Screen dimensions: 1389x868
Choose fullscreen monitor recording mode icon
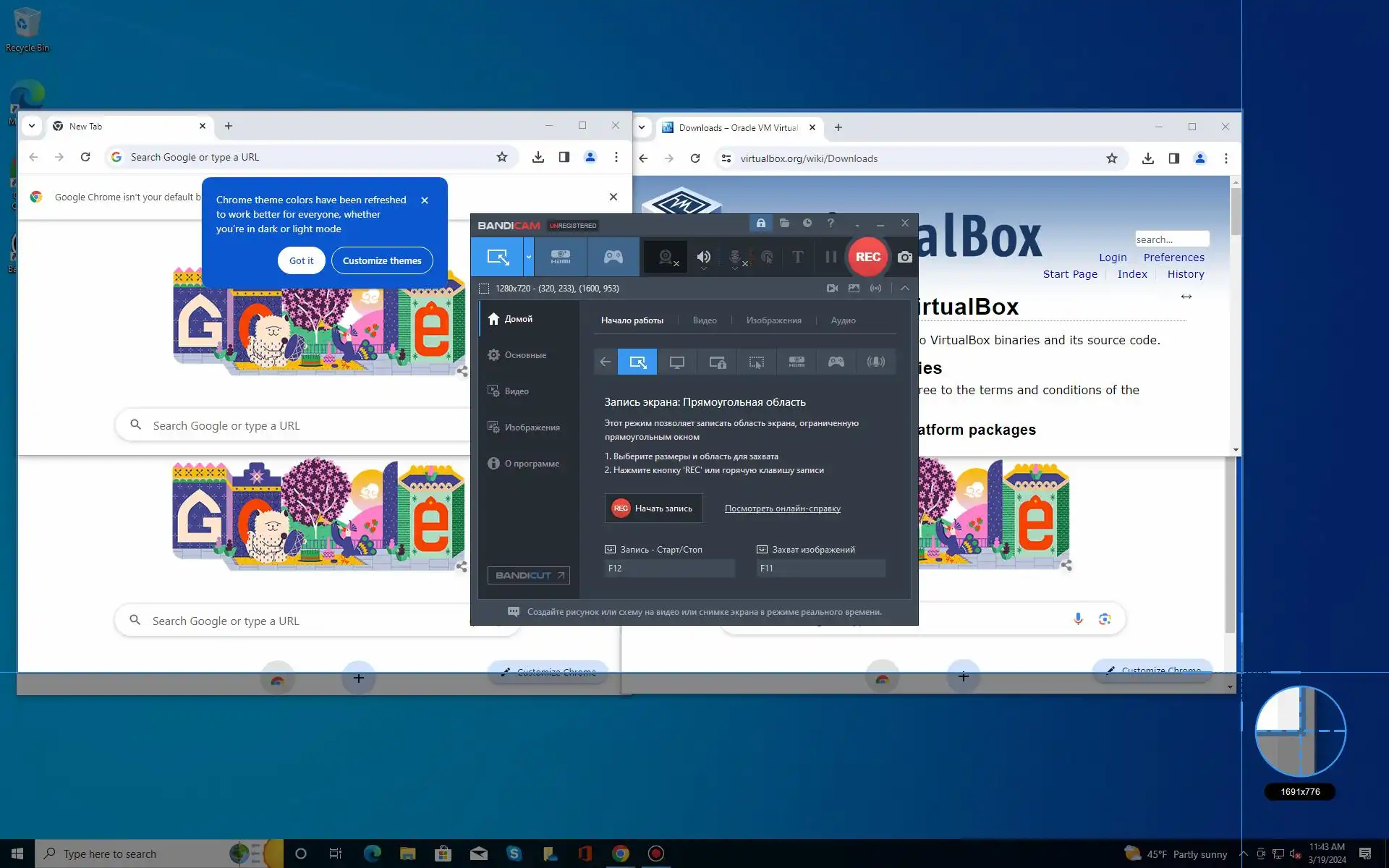[676, 362]
